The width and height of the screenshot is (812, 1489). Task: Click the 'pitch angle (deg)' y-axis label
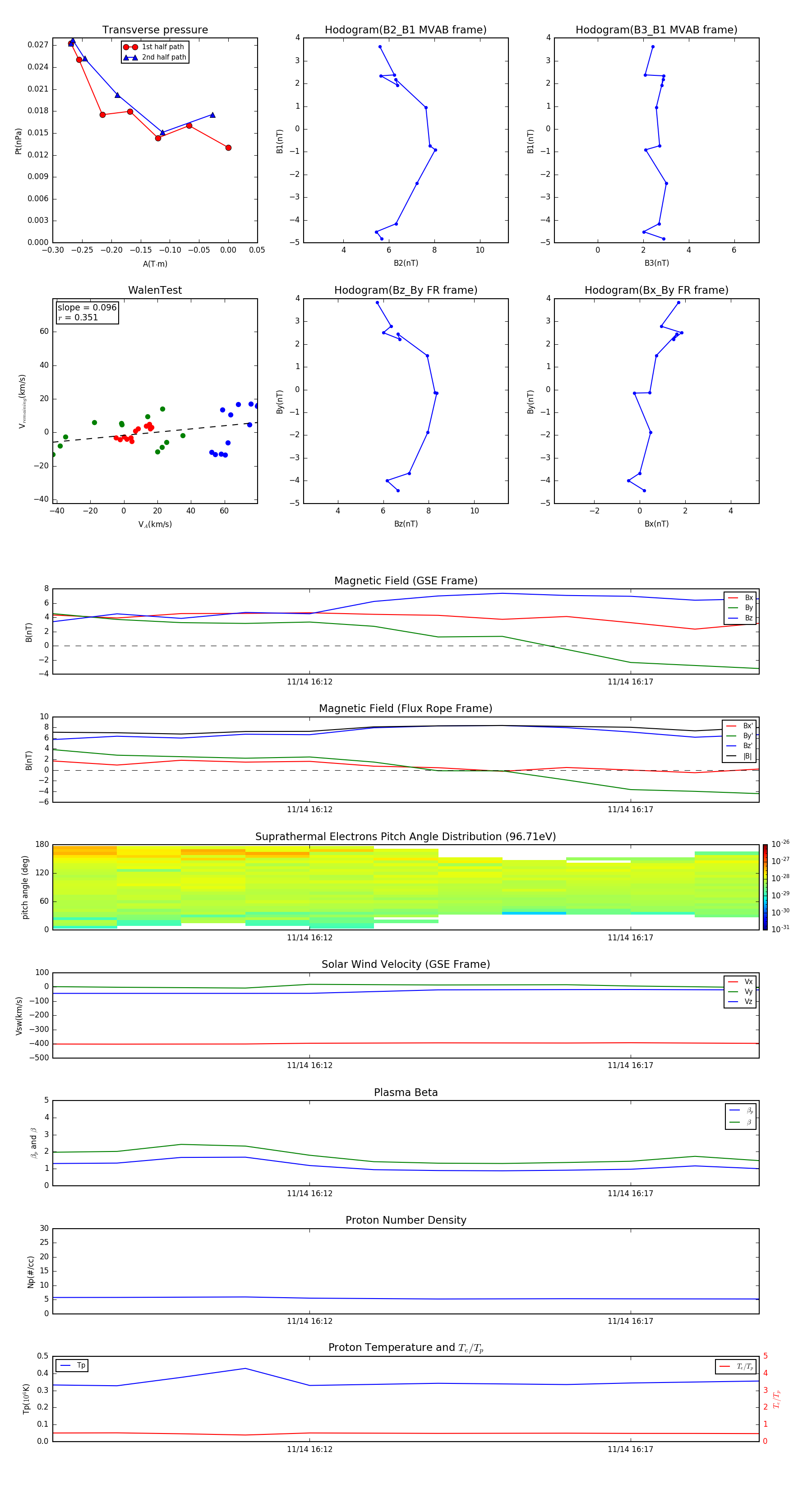click(x=25, y=887)
